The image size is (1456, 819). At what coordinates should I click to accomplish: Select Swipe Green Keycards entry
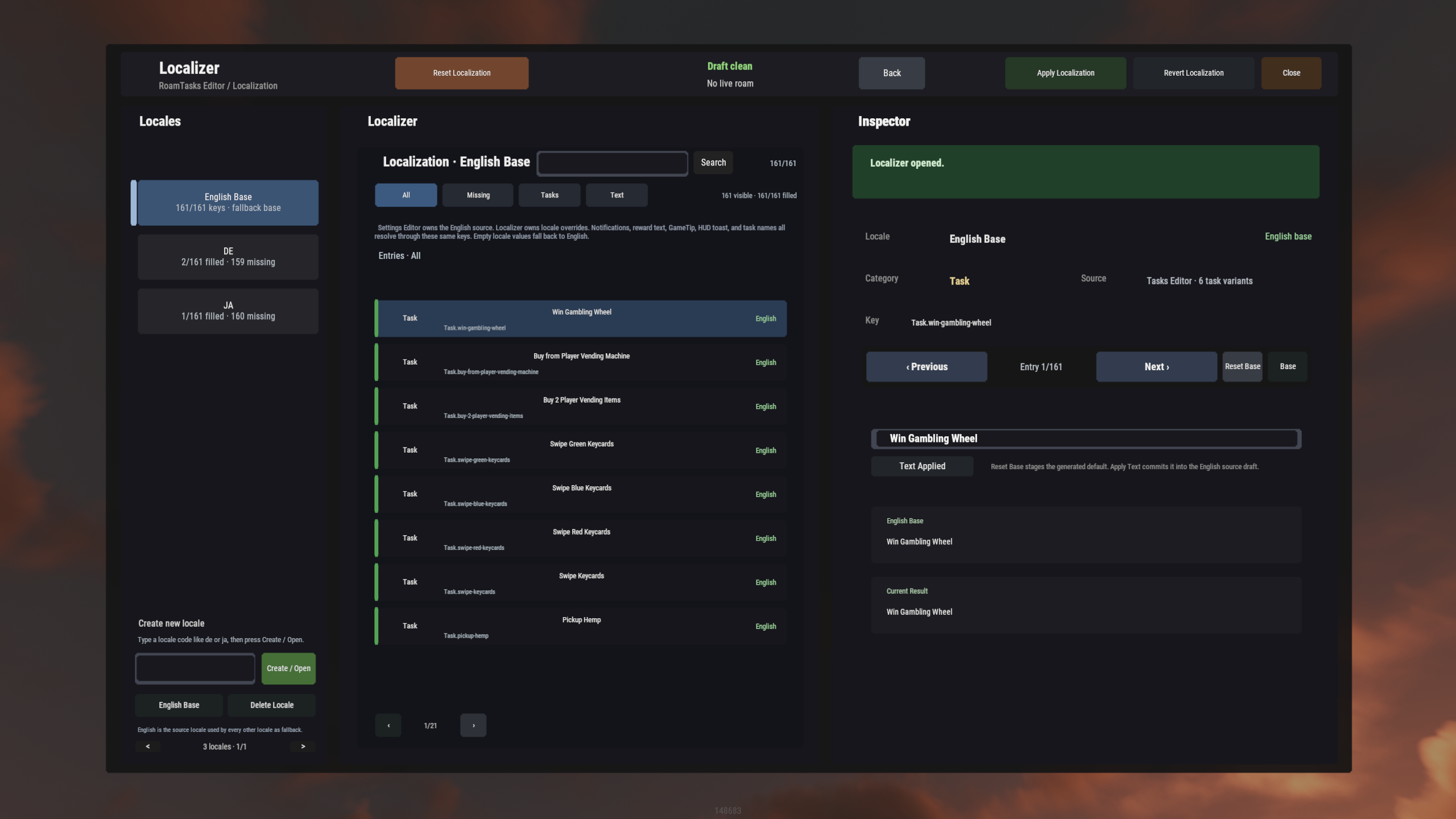click(581, 450)
